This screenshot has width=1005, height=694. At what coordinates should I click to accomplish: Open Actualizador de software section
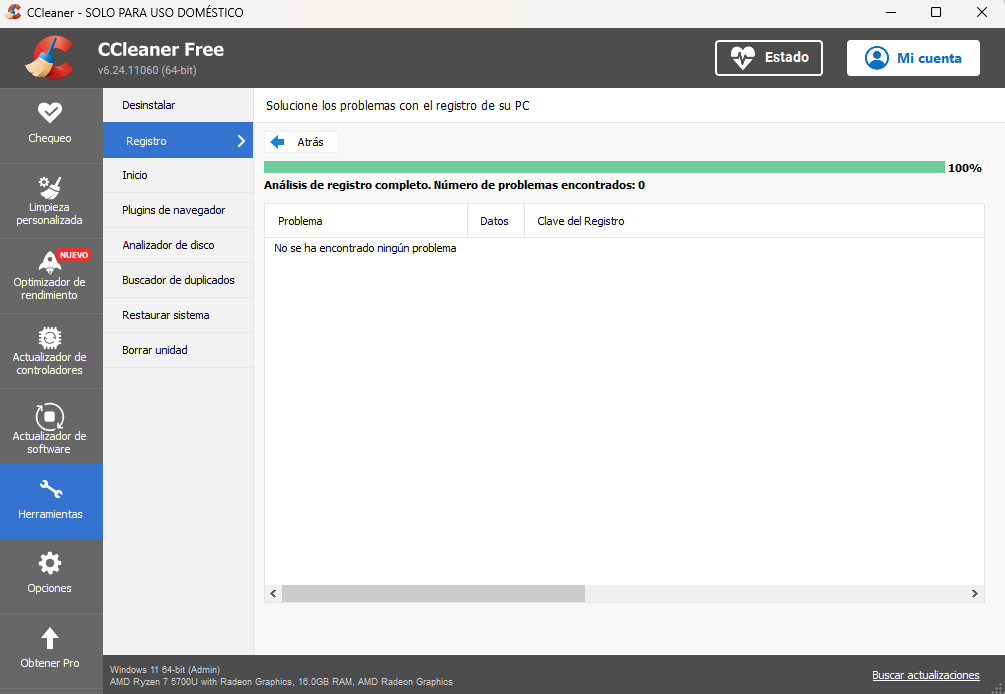click(x=51, y=426)
